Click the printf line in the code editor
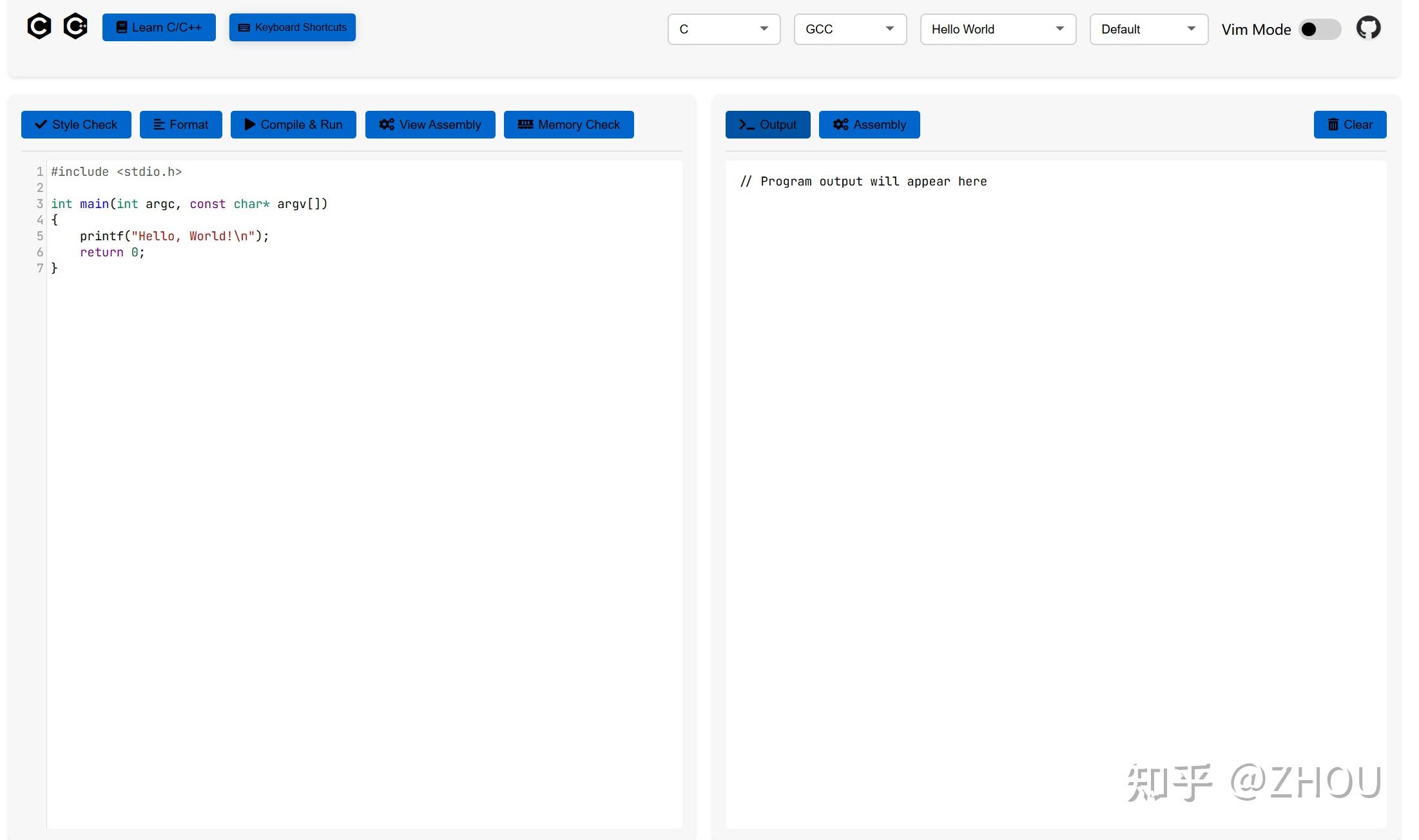 (174, 236)
